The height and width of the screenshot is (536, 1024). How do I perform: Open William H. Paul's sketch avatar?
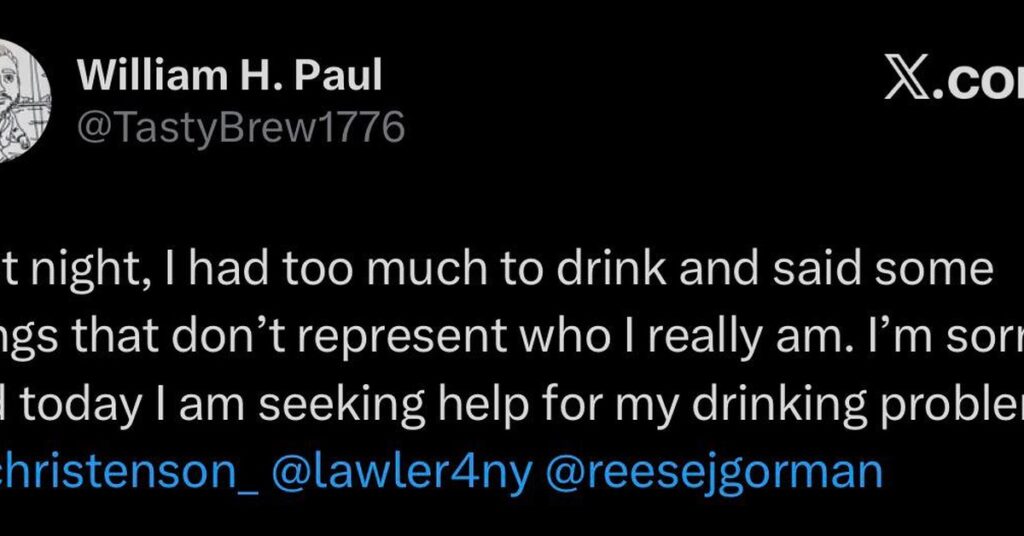pos(25,99)
